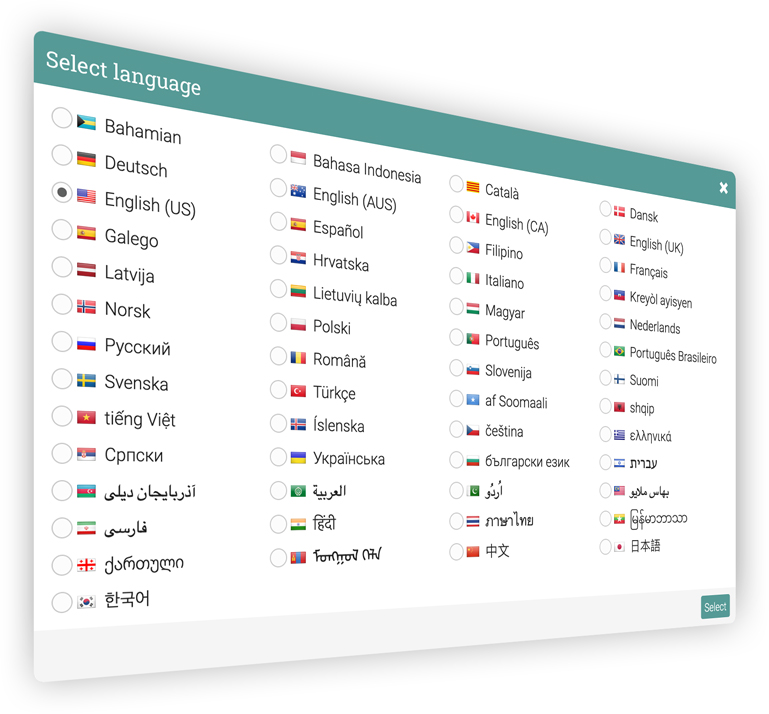Click the Swedish flag icon

click(x=86, y=381)
